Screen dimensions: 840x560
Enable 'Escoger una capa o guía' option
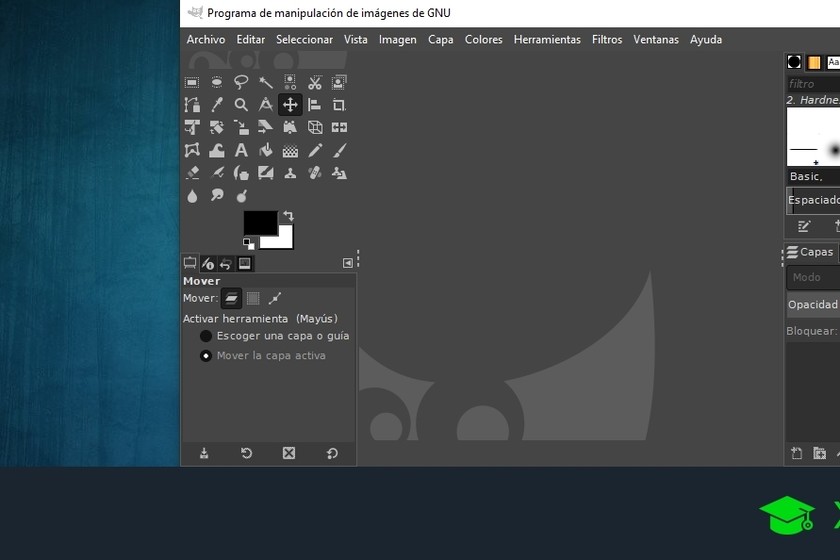[x=206, y=337]
